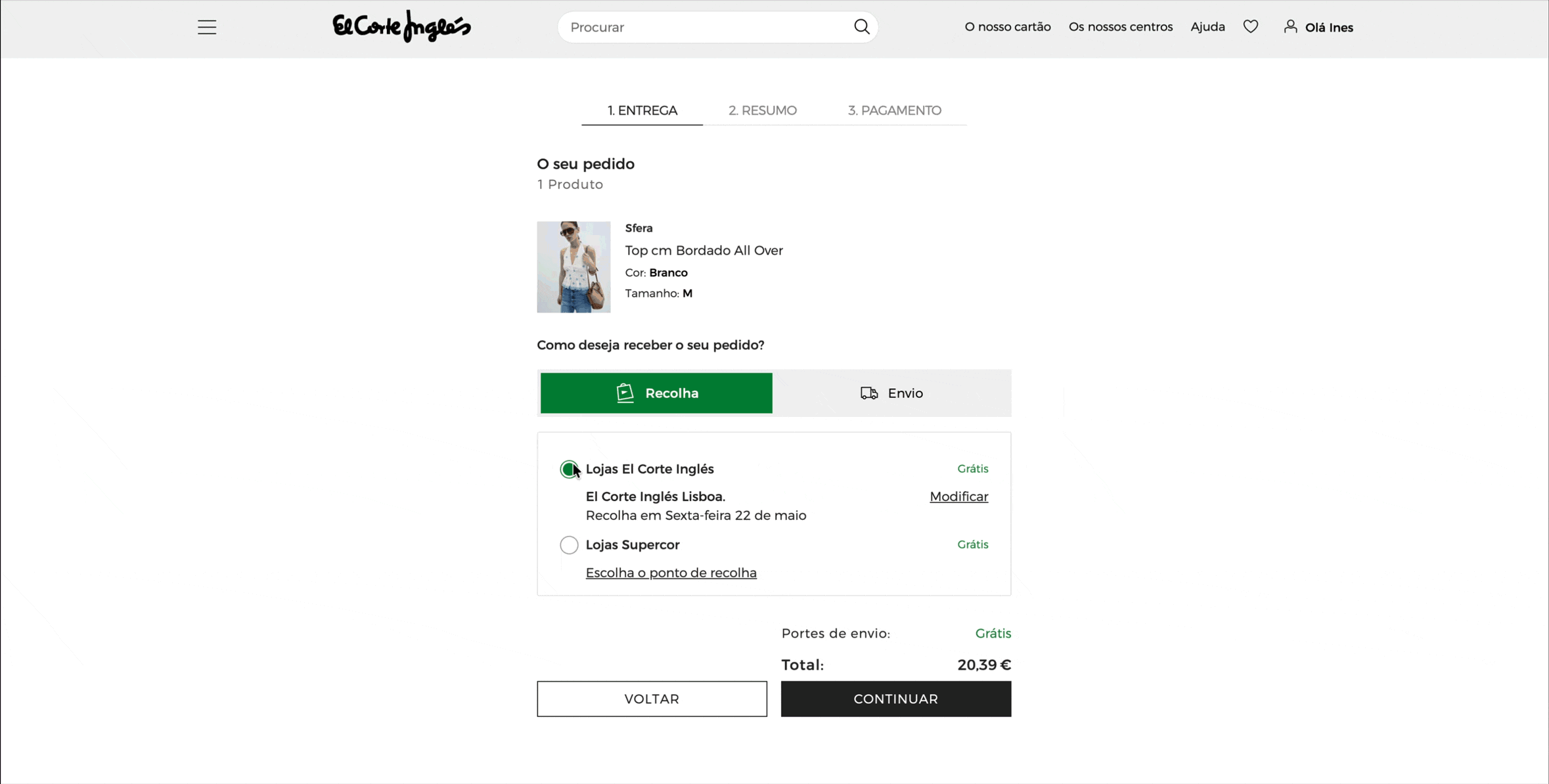Go to the 2. Resumo step tab
This screenshot has width=1549, height=784.
click(762, 110)
